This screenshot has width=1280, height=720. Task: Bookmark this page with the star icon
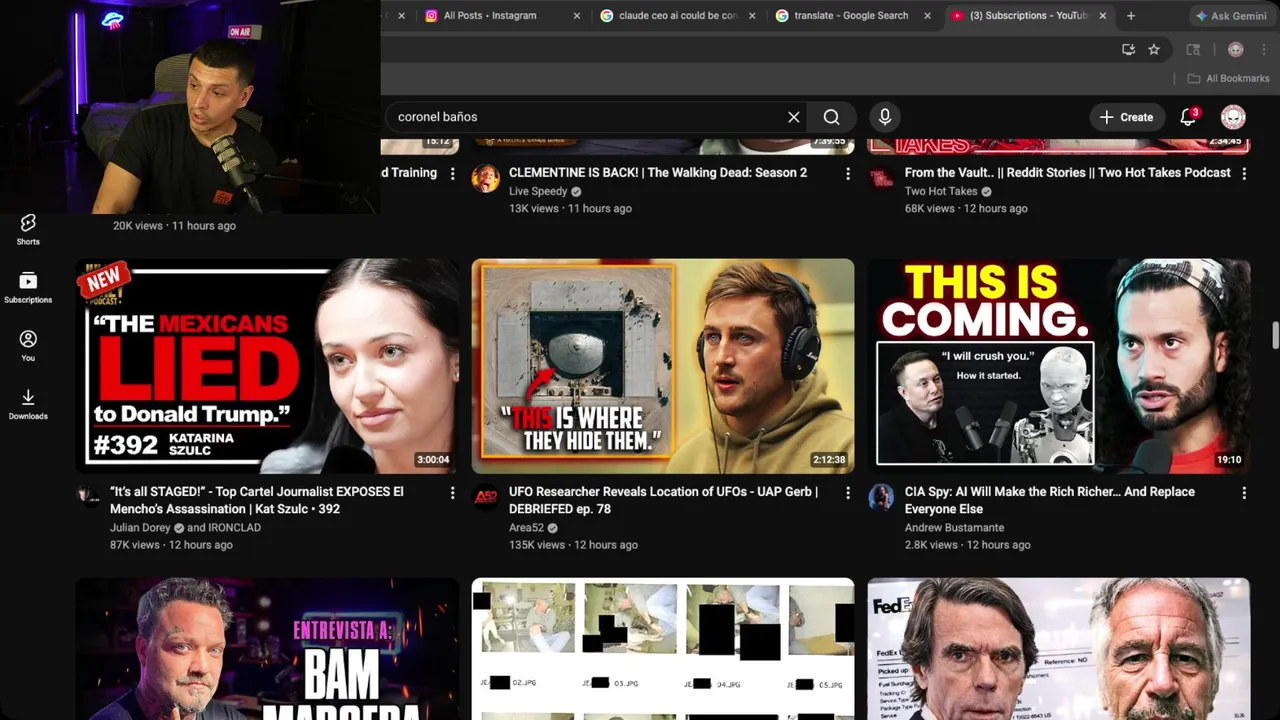point(1154,49)
